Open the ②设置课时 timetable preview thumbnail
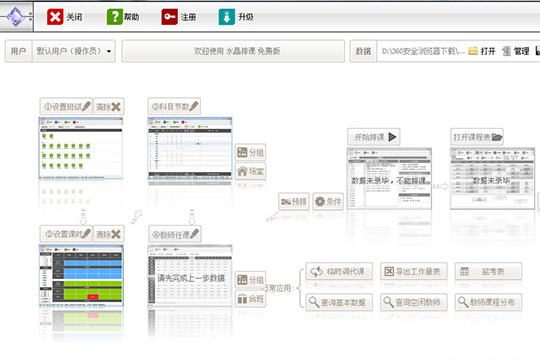The height and width of the screenshot is (360, 540). coord(81,275)
